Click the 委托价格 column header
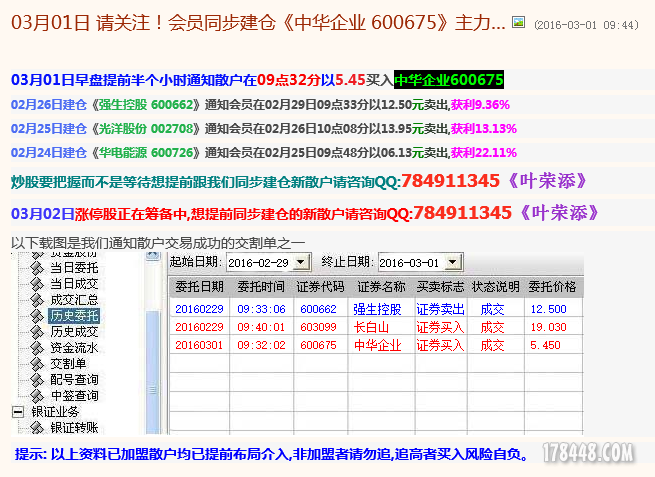Image resolution: width=655 pixels, height=477 pixels. coord(552,287)
